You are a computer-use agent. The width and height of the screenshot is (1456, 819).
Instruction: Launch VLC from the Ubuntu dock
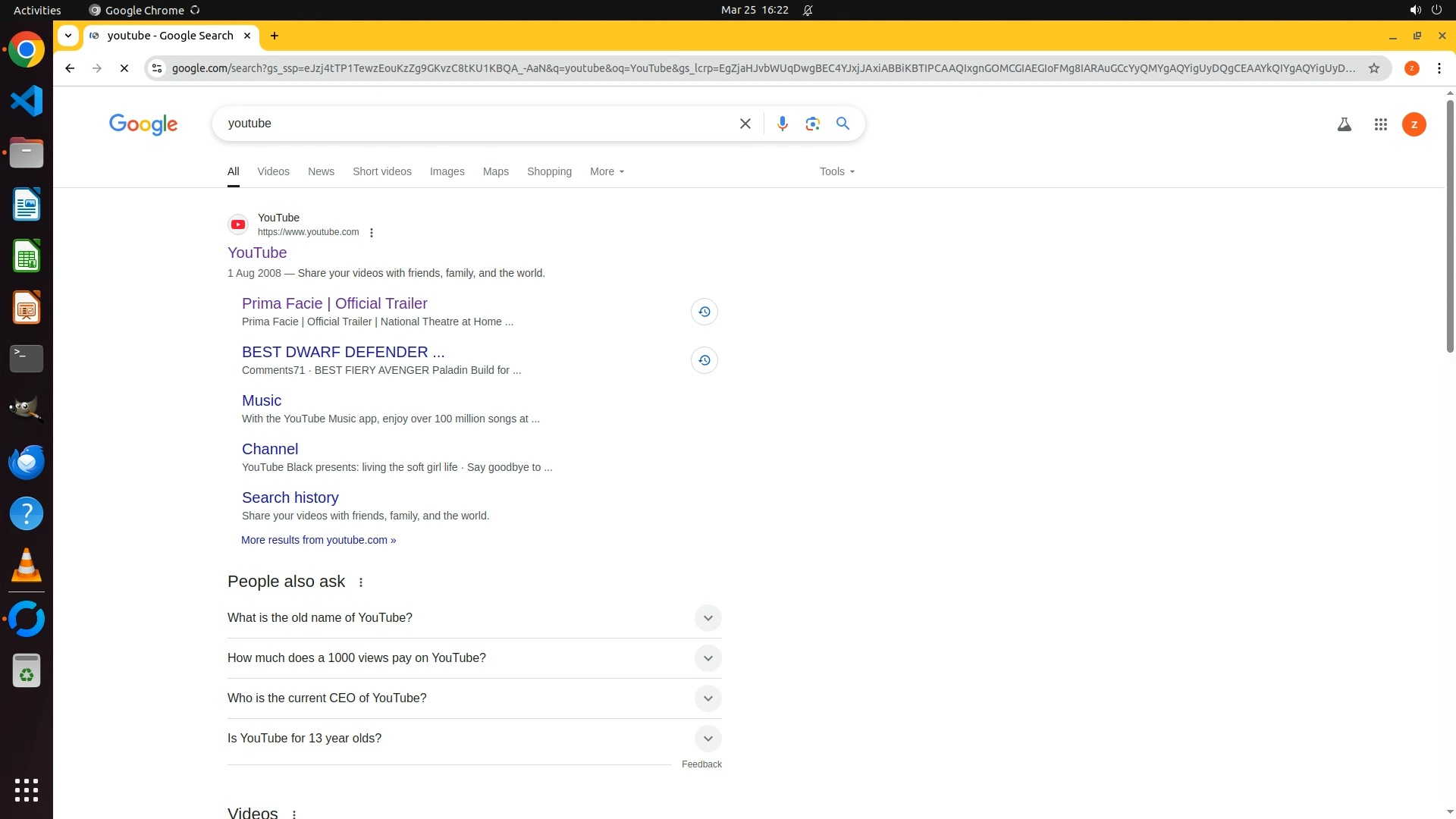27,566
